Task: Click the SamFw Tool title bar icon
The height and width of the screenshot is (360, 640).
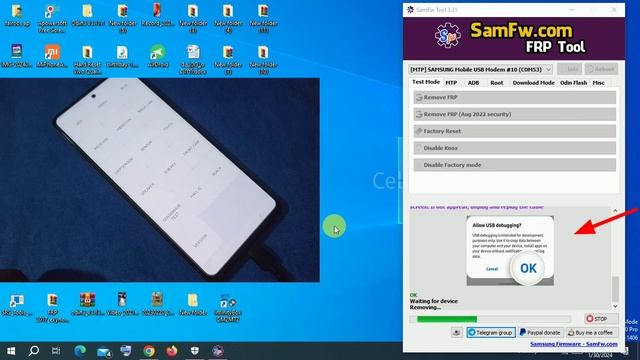Action: click(x=410, y=9)
